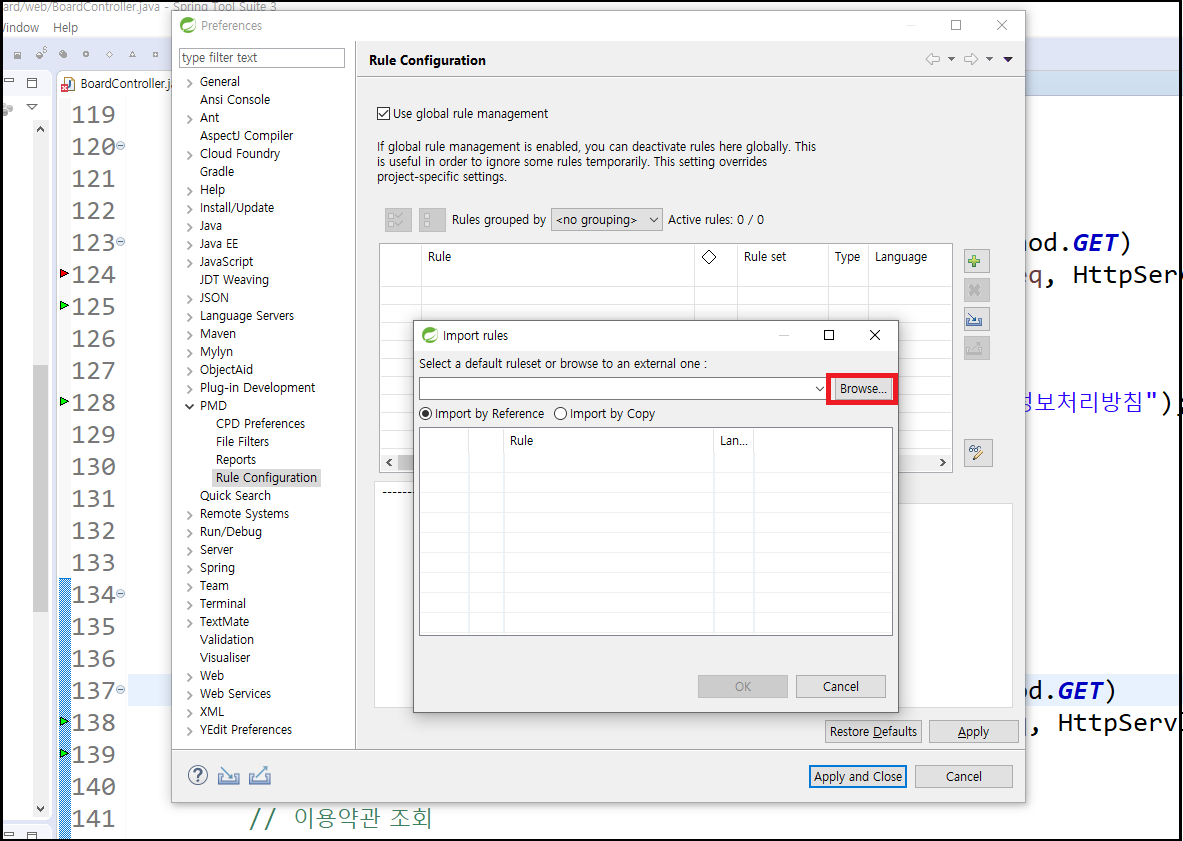This screenshot has height=841, width=1183.
Task: Select Gradle preference page
Action: click(x=217, y=172)
